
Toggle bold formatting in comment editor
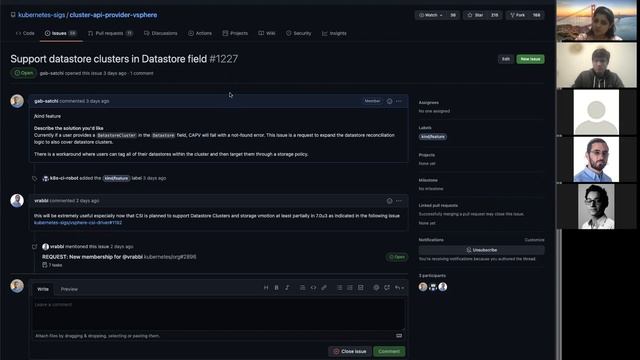click(276, 288)
